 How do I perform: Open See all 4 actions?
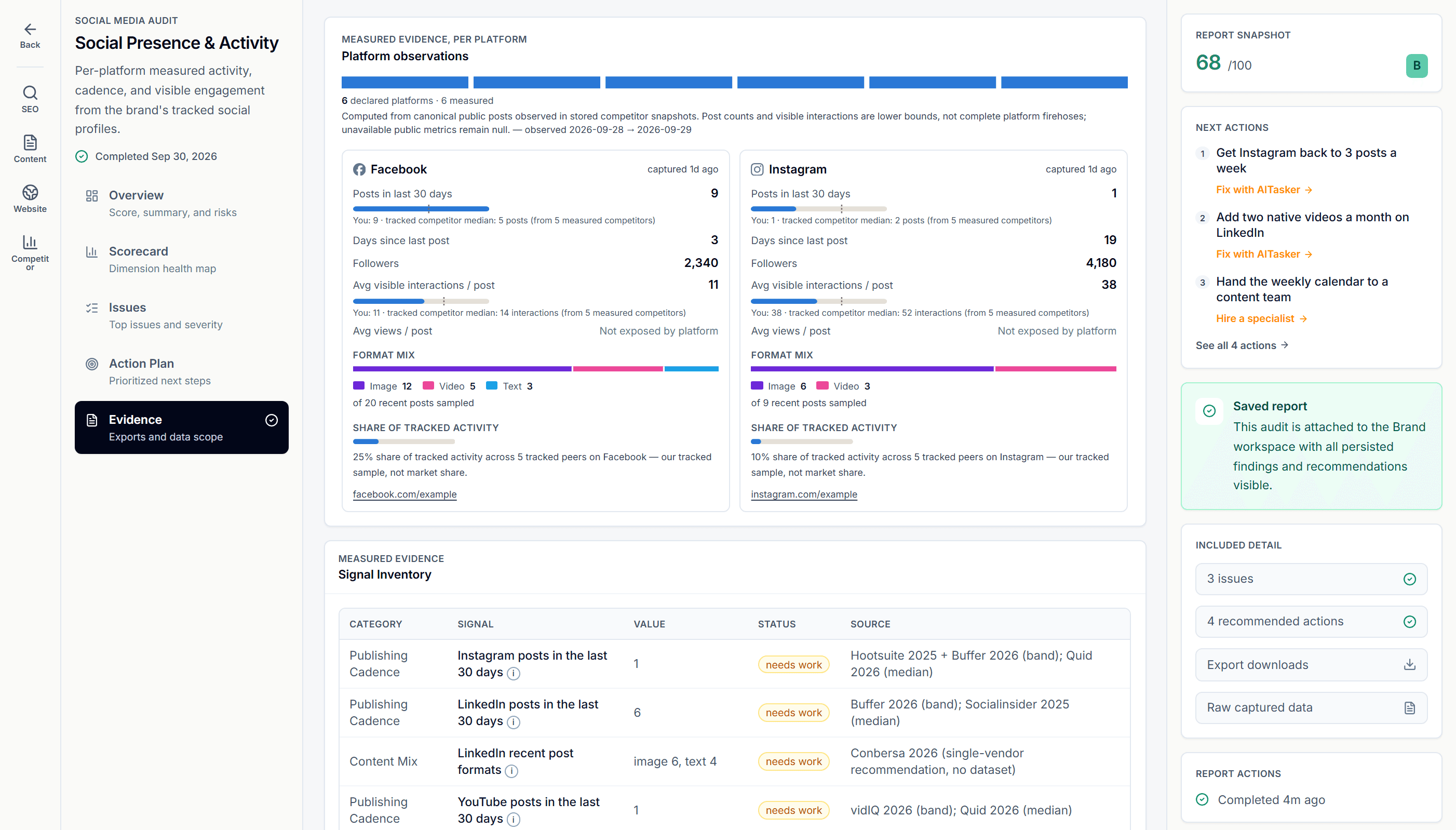[x=1242, y=345]
